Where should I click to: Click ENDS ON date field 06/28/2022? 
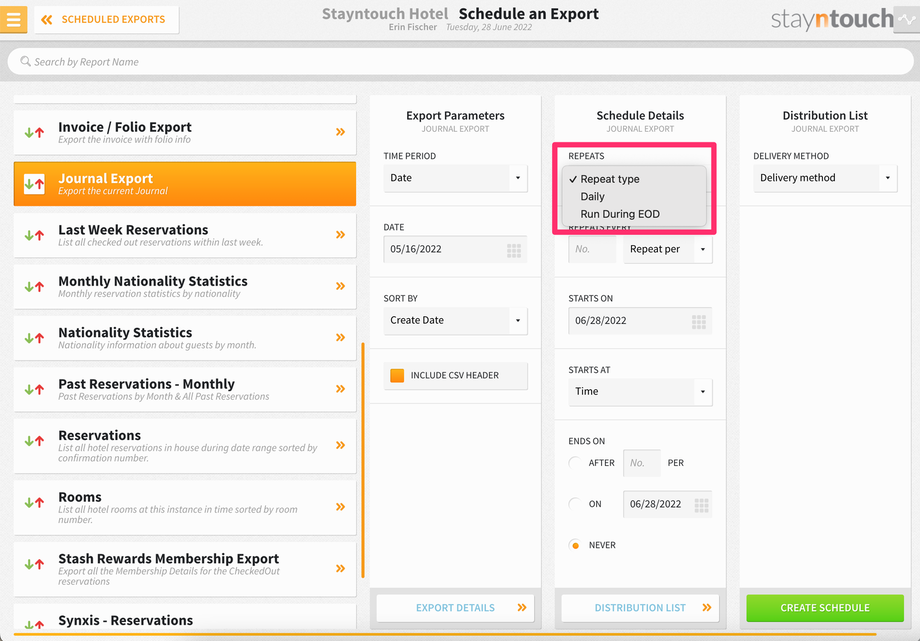(668, 504)
